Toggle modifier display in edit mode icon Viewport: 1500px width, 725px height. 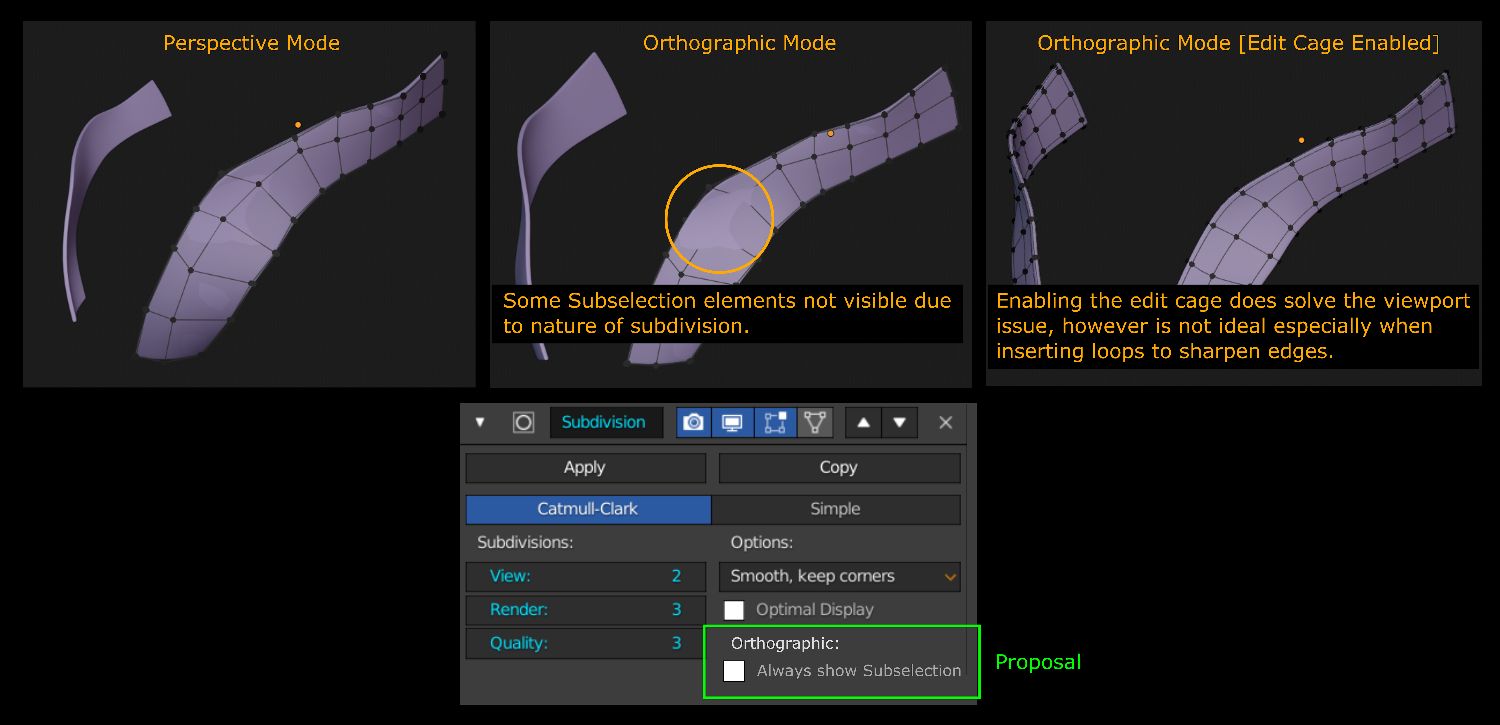[775, 422]
